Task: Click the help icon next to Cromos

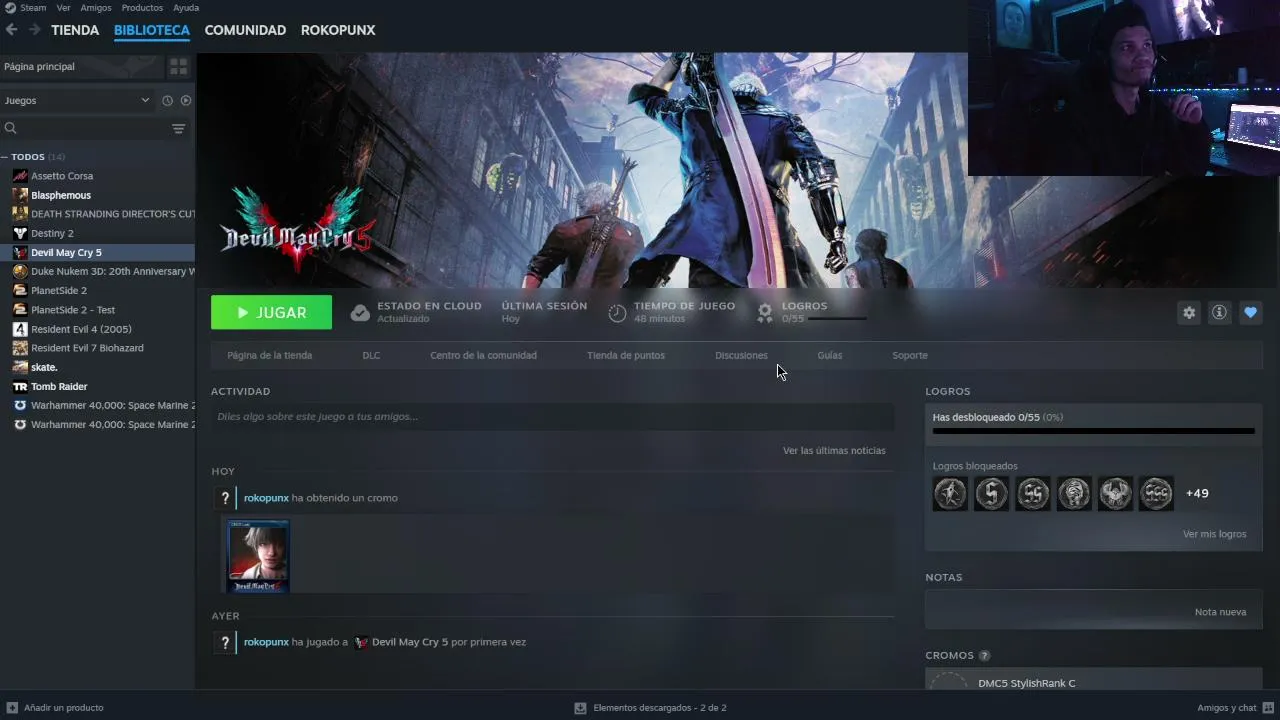Action: click(984, 656)
